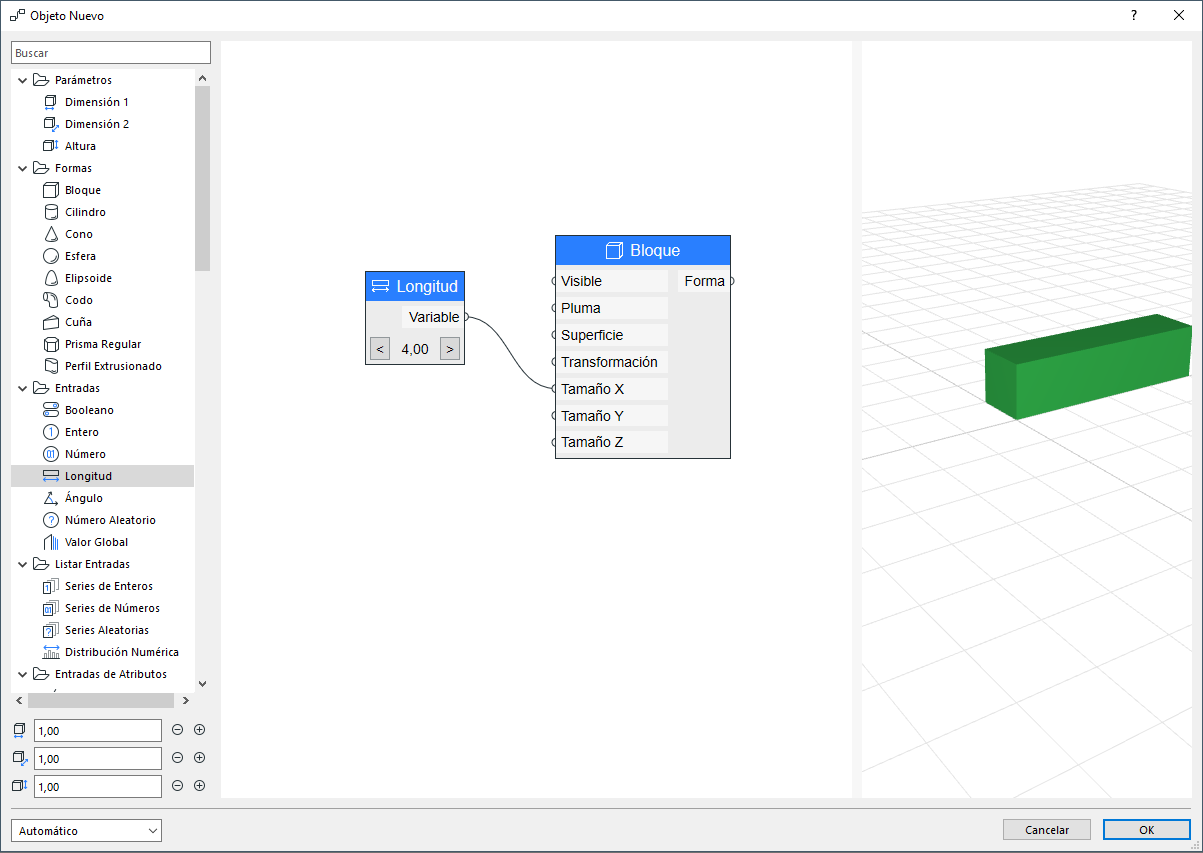The image size is (1203, 853).
Task: Pick the Perfil Extrusionado shape icon
Action: click(x=52, y=366)
